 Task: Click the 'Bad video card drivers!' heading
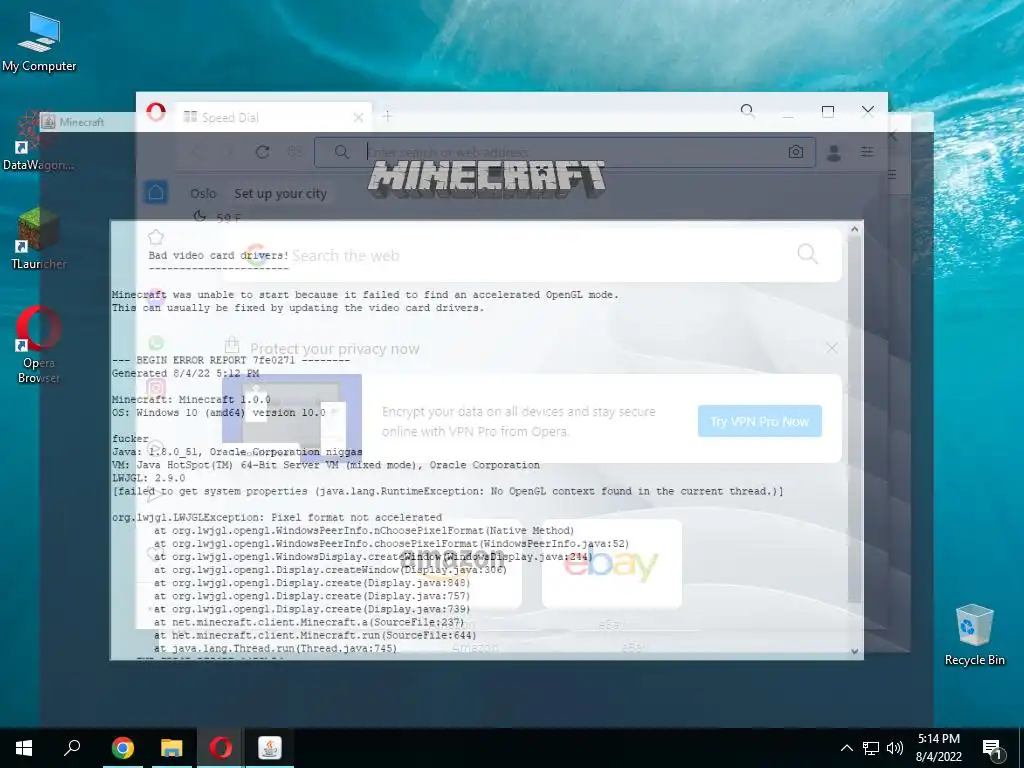pyautogui.click(x=219, y=255)
